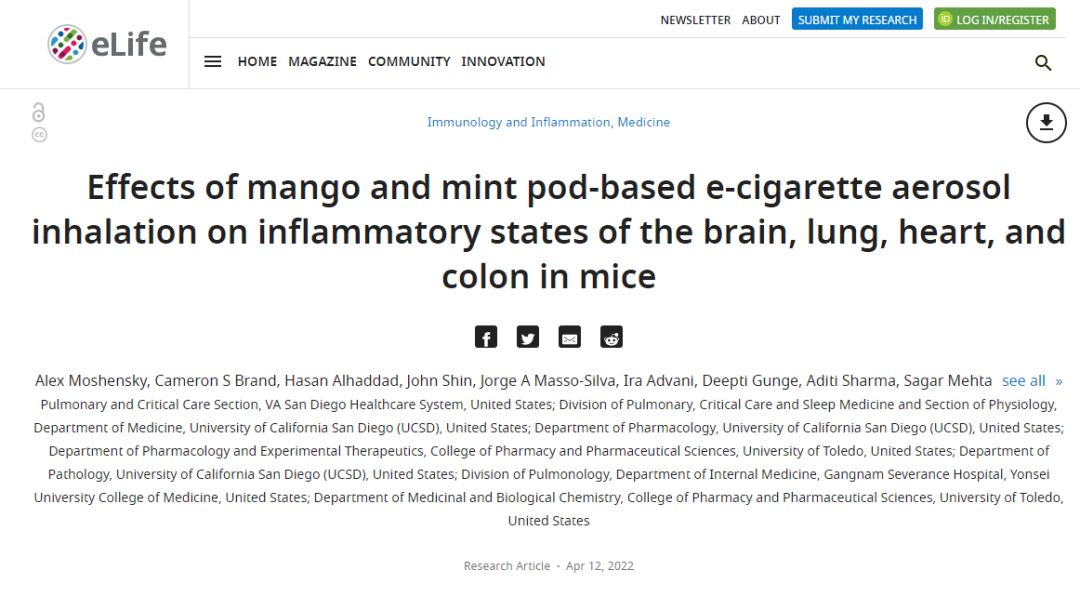
Task: Open the eLife logo homepage
Action: click(107, 45)
